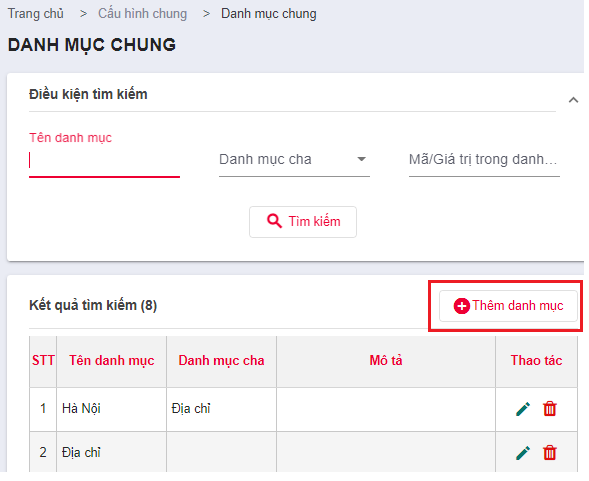589x481 pixels.
Task: Click the delete trash icon for Hà Nội row
Action: [x=550, y=409]
